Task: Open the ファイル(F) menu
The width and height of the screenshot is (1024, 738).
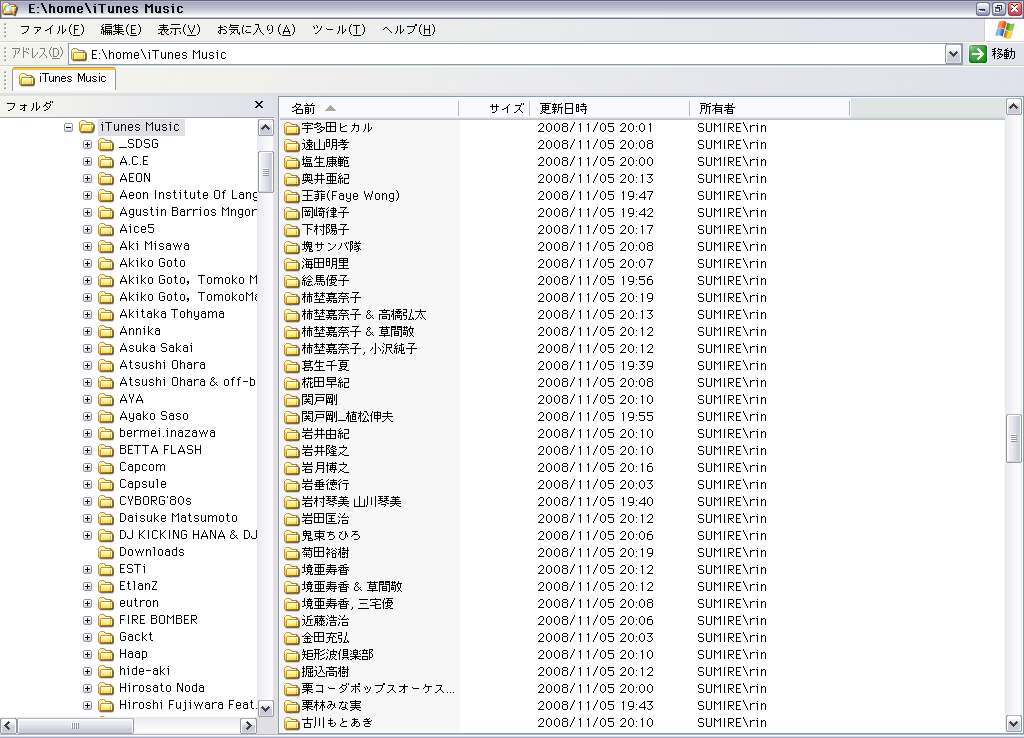Action: click(x=52, y=29)
